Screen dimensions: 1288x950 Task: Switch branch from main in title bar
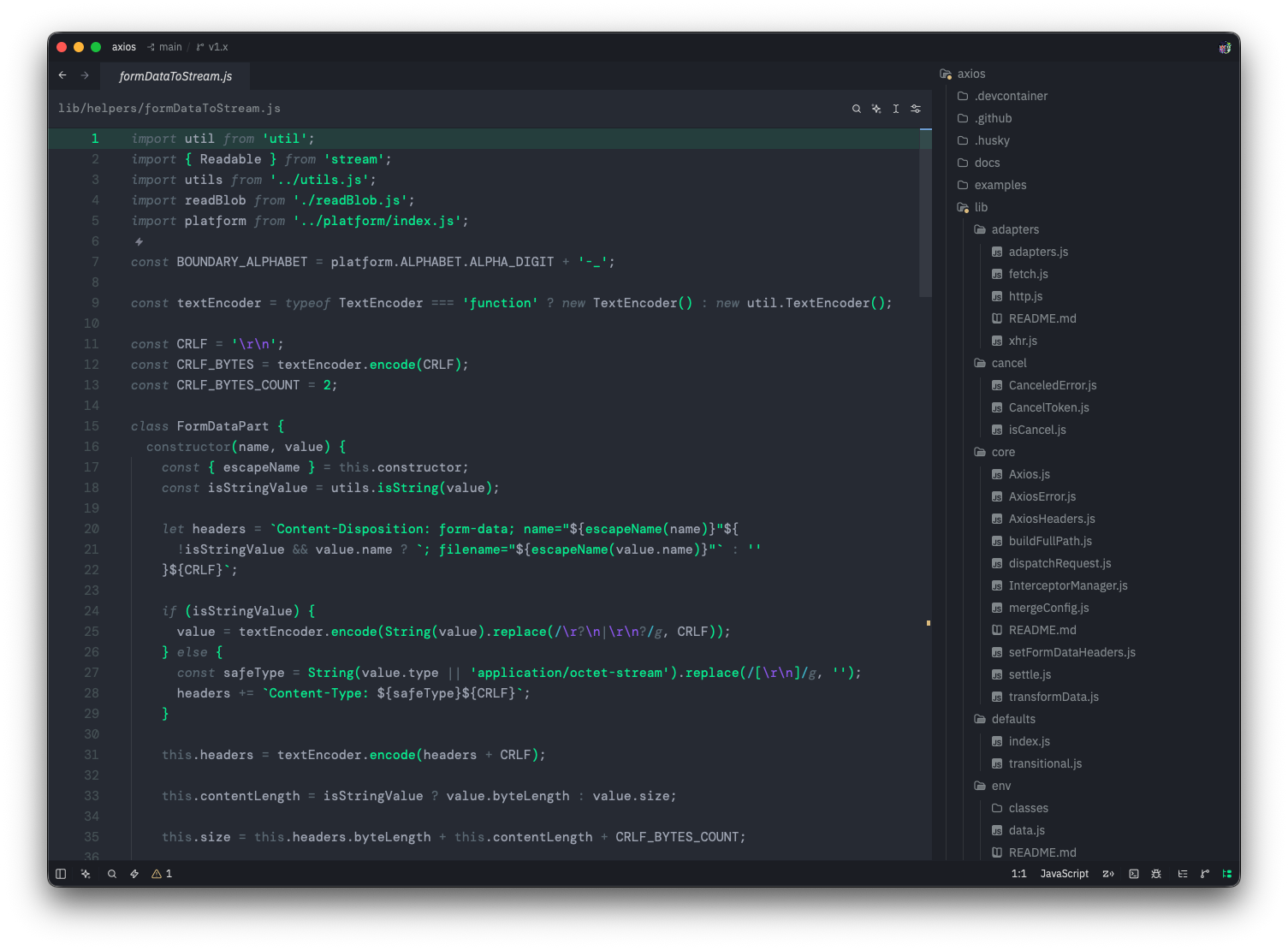click(165, 47)
